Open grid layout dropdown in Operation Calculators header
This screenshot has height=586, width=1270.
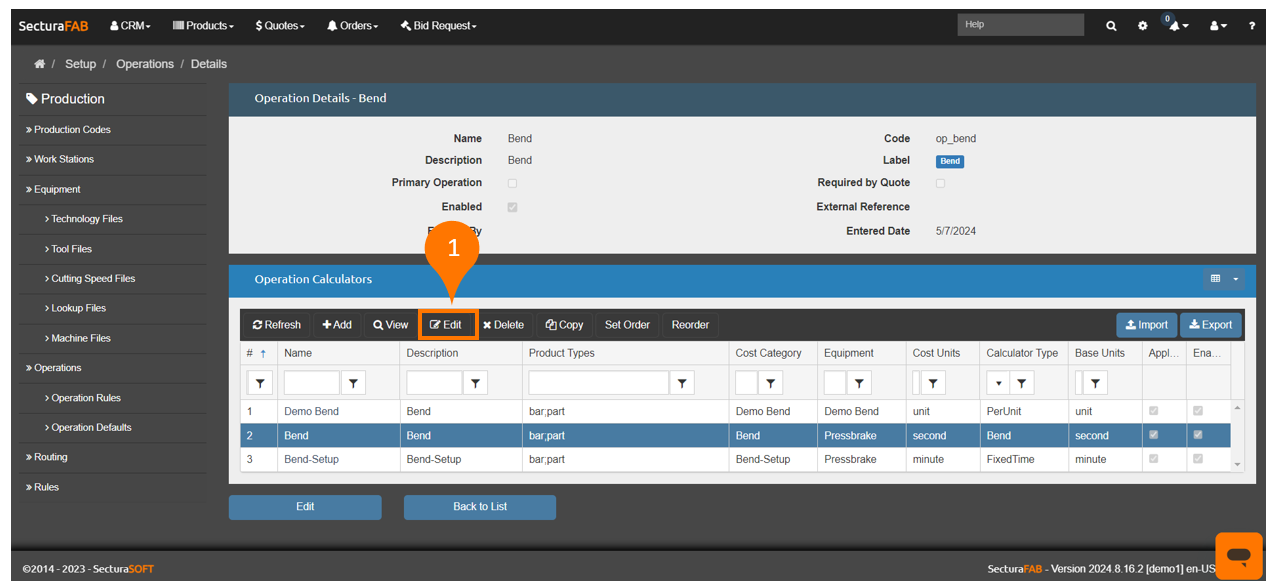click(1225, 279)
